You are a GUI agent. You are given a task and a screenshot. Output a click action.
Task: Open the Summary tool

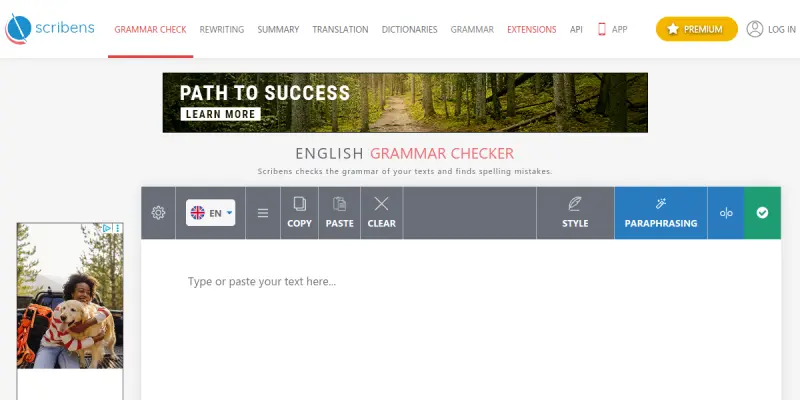(x=278, y=30)
